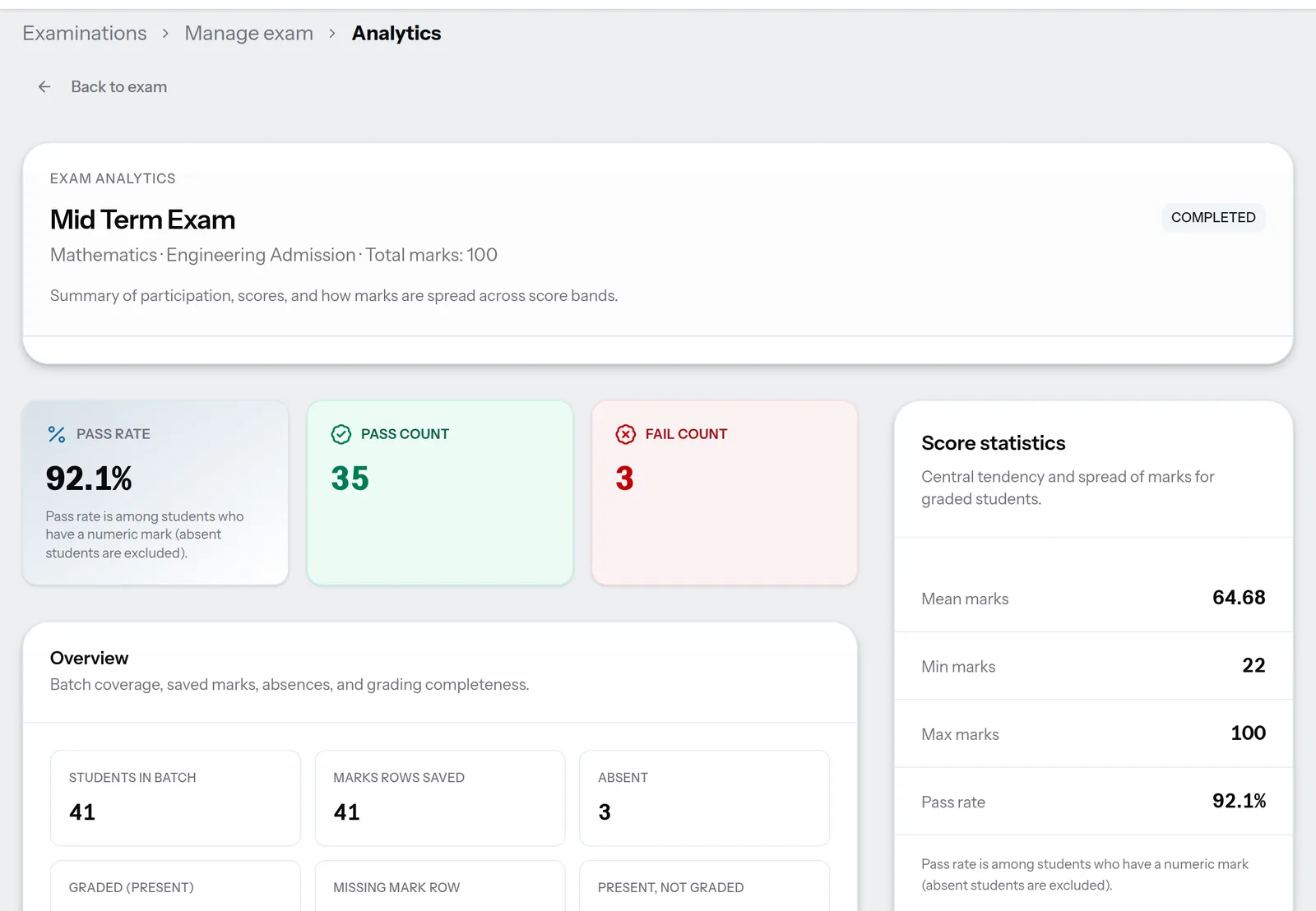
Task: Click the back arrow icon
Action: pos(44,86)
